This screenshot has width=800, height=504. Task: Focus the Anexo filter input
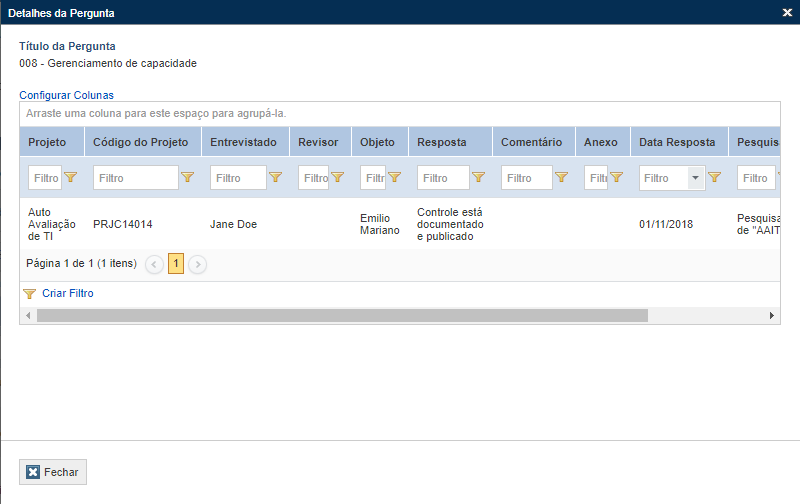[x=596, y=178]
